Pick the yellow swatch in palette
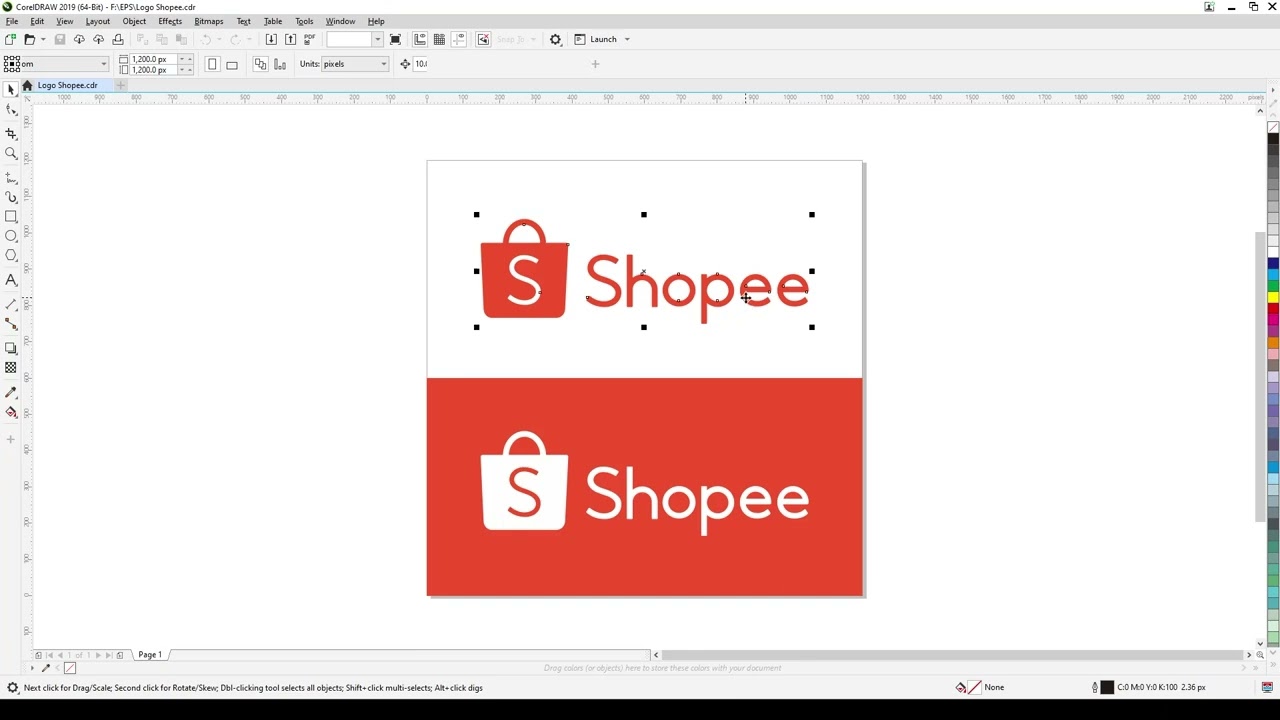 pyautogui.click(x=1273, y=297)
